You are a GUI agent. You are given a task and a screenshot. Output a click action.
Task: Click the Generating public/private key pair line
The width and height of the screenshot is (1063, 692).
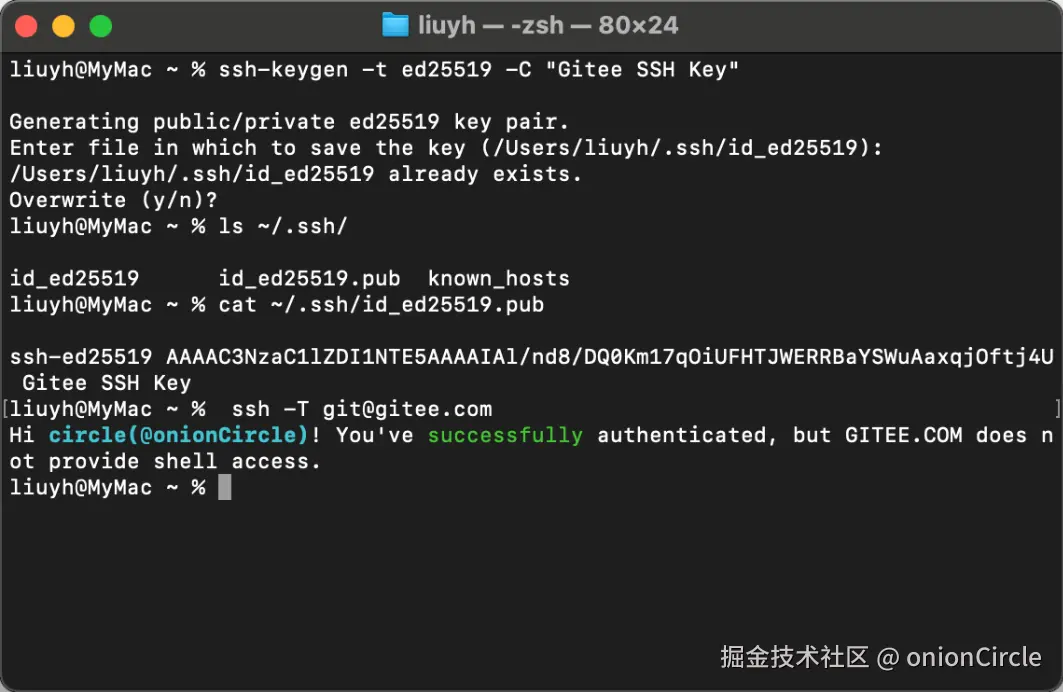(x=289, y=122)
